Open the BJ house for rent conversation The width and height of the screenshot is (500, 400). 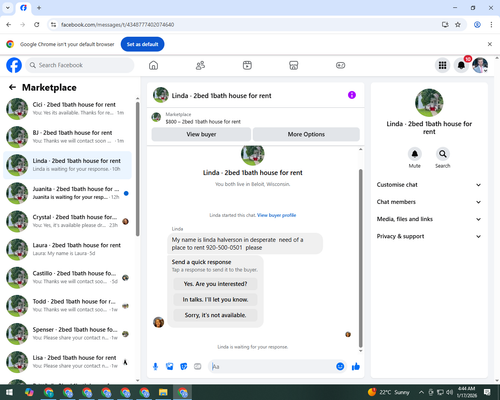[x=67, y=137]
